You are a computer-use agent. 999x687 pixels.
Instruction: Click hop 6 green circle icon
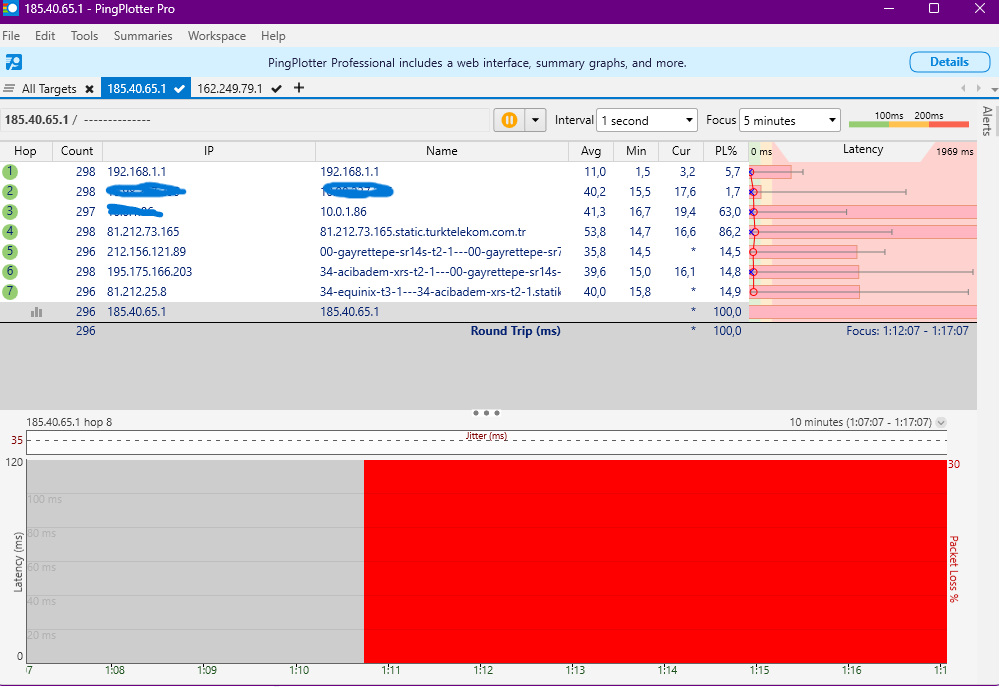[10, 271]
